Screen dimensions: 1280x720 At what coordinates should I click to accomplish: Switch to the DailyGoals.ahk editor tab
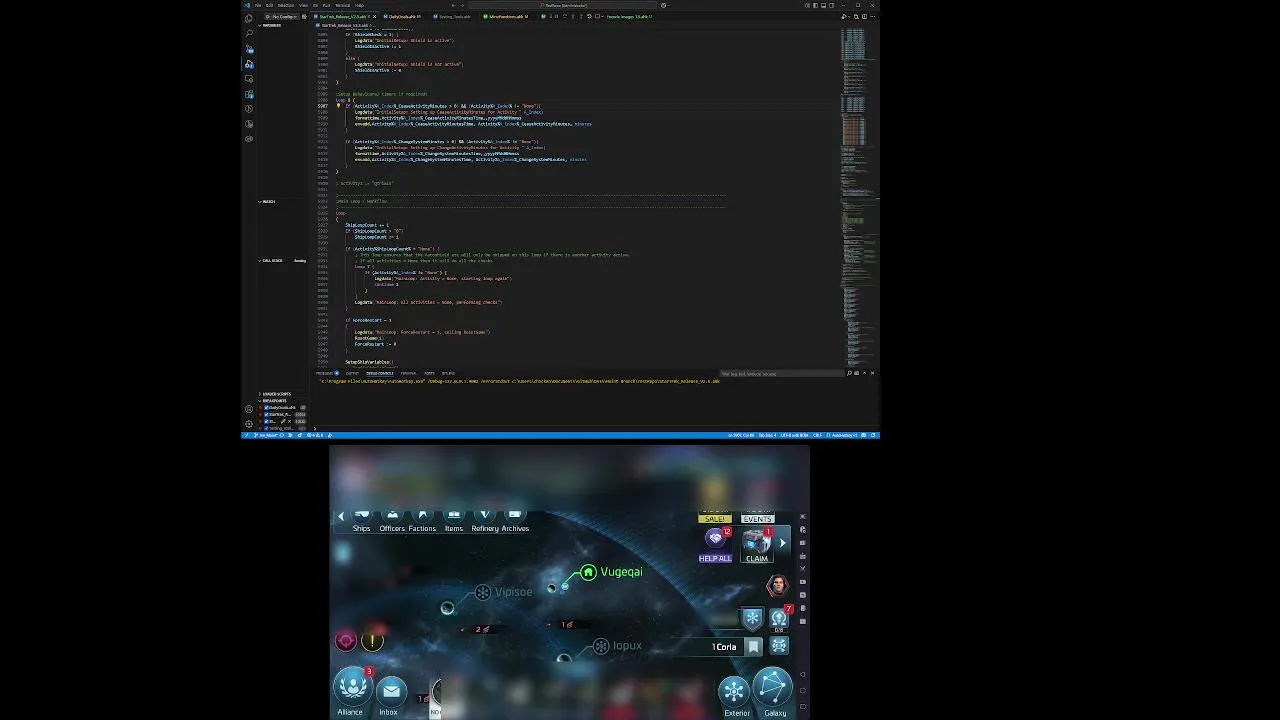pyautogui.click(x=404, y=17)
